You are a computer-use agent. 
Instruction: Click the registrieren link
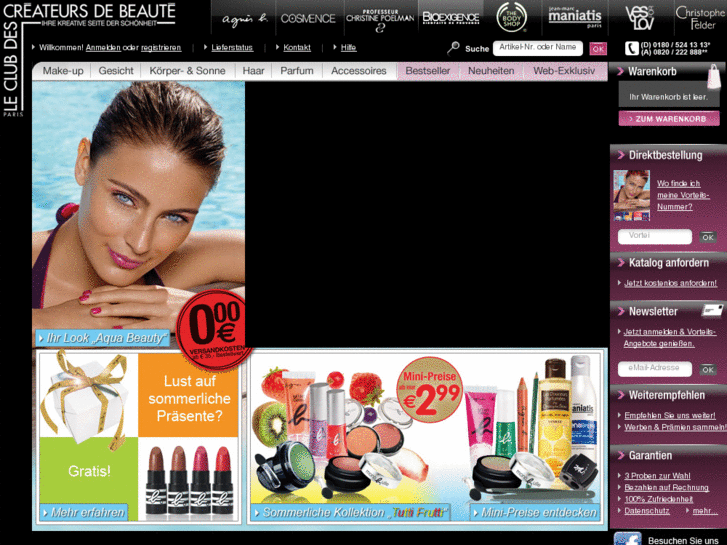161,48
